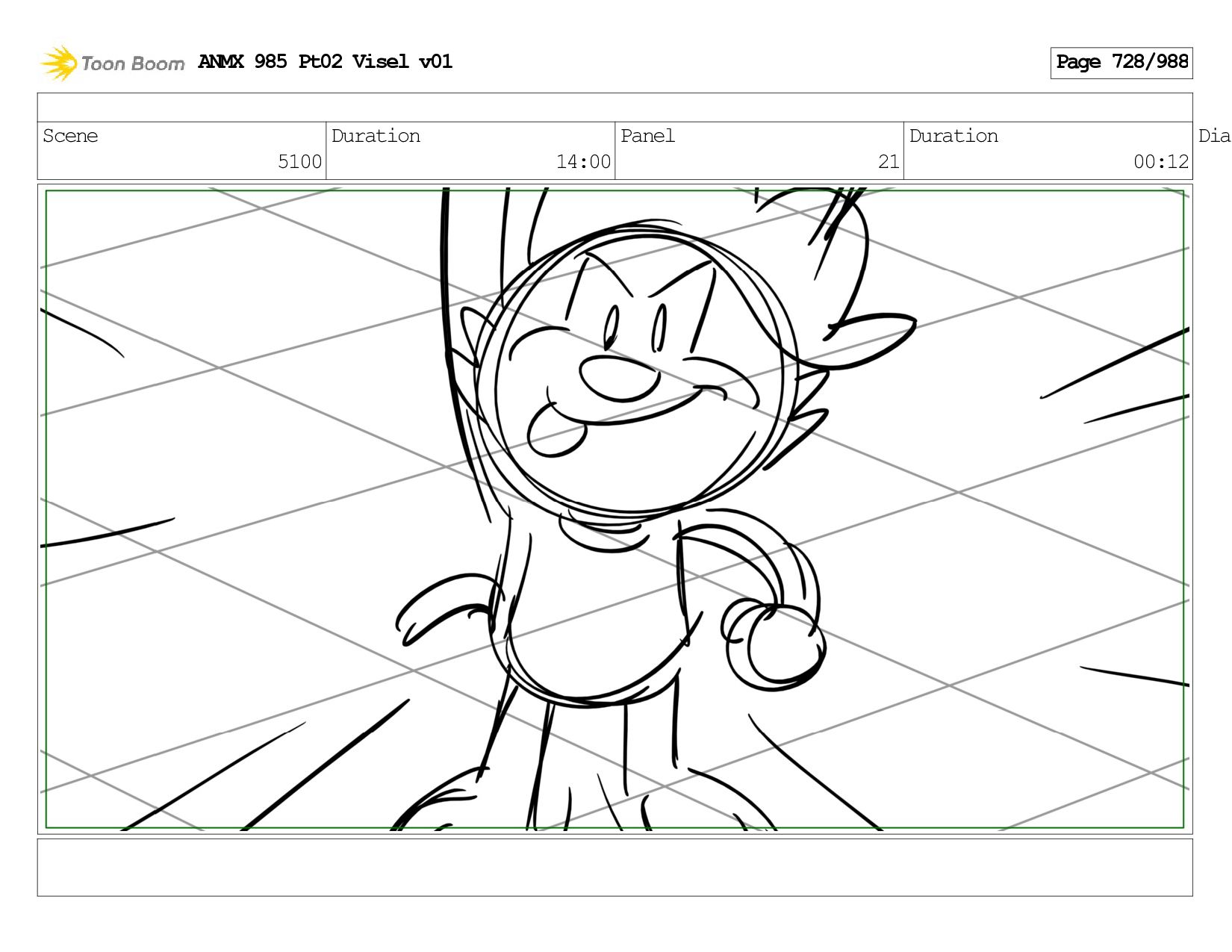Select scene duration value '14:00'

click(x=583, y=162)
